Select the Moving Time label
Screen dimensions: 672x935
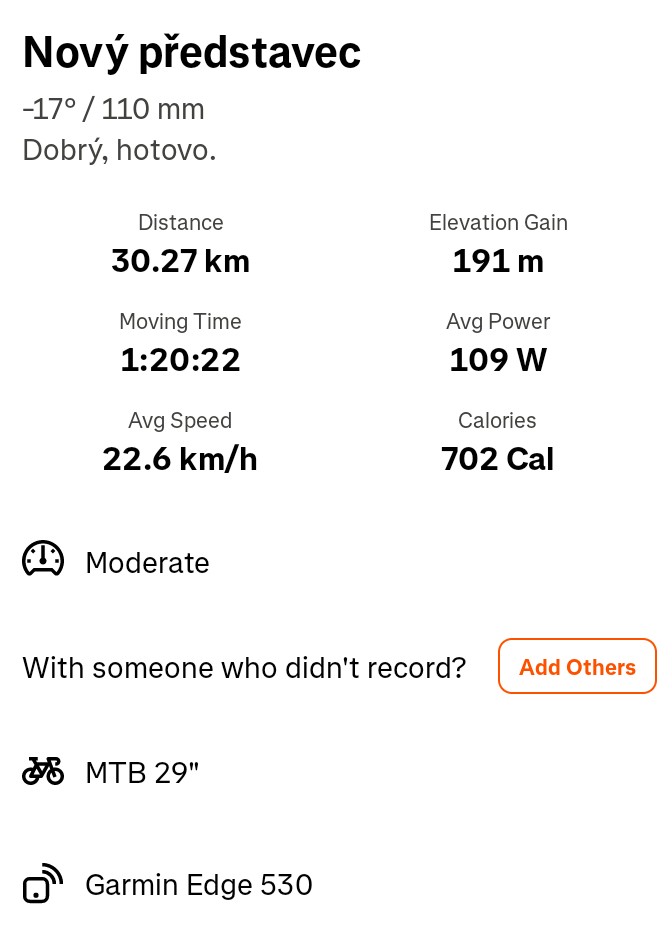(x=180, y=321)
